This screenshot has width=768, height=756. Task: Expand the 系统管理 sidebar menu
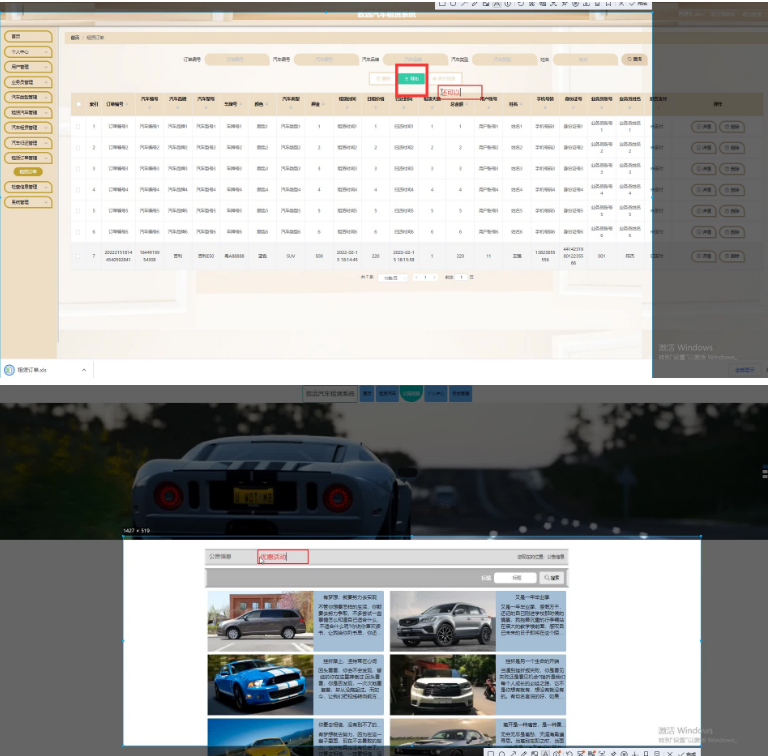pyautogui.click(x=28, y=202)
